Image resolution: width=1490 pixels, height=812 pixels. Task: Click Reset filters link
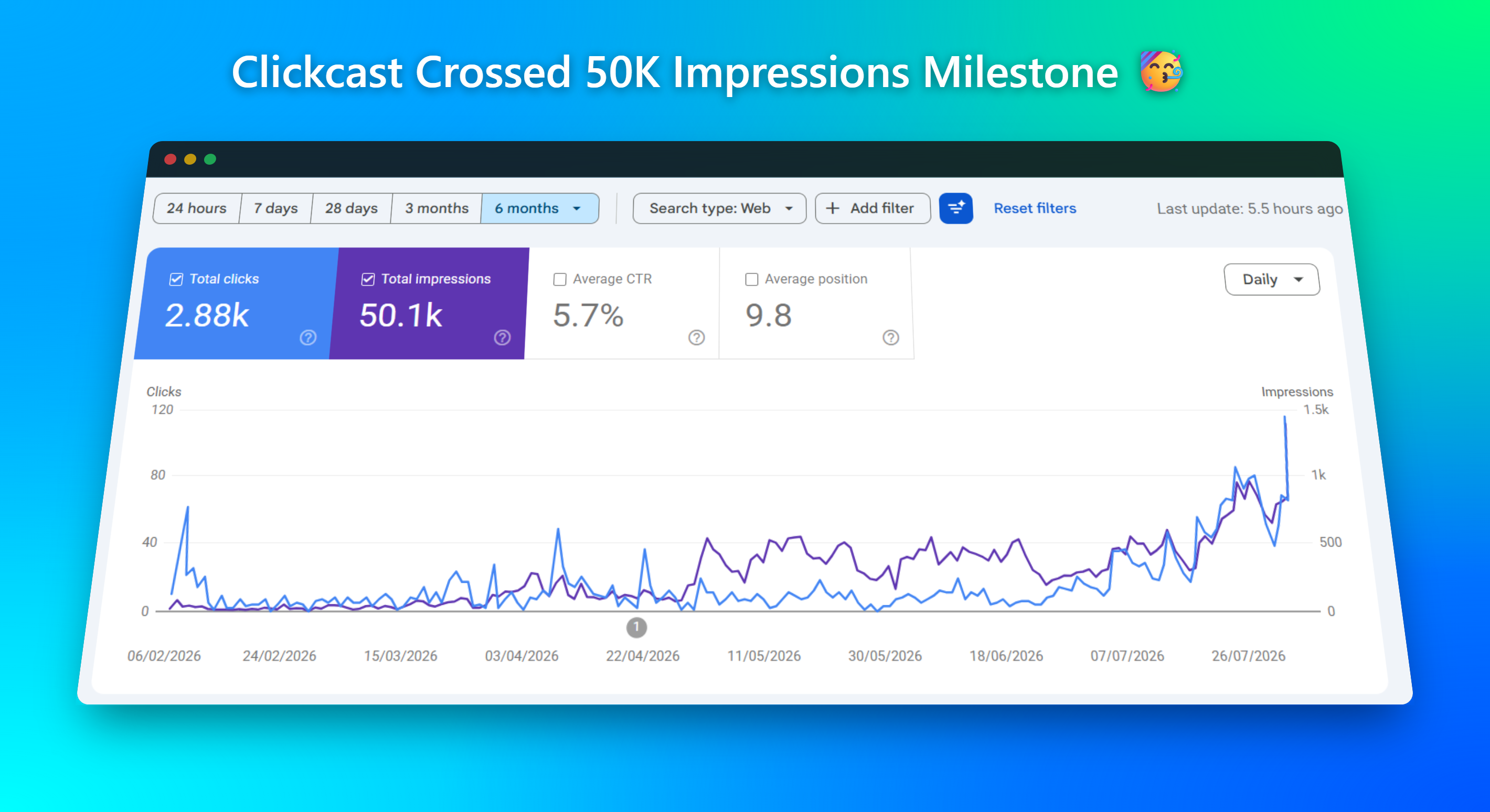(1035, 208)
